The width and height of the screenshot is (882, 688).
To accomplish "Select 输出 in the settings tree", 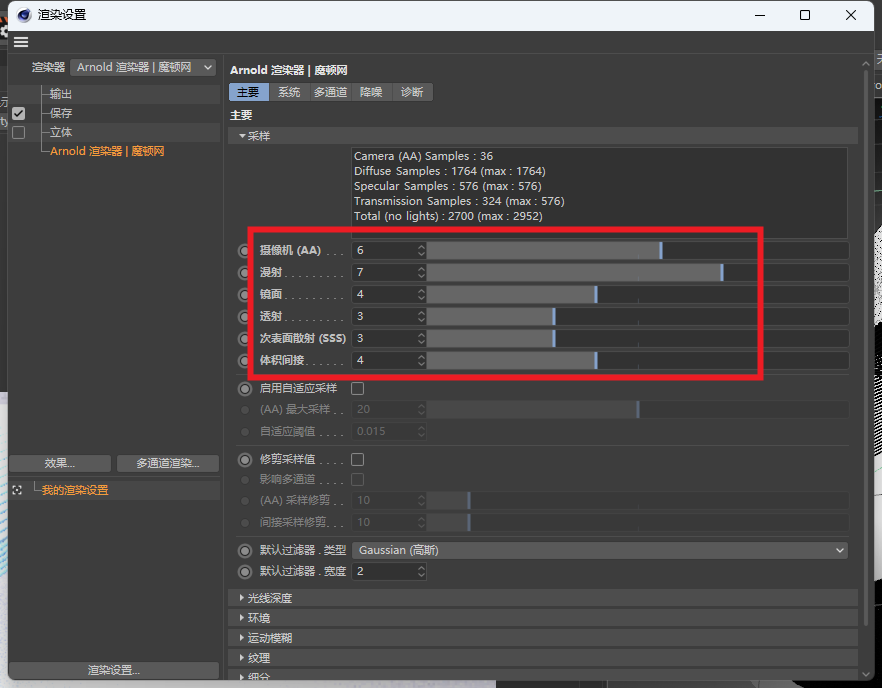I will click(61, 94).
